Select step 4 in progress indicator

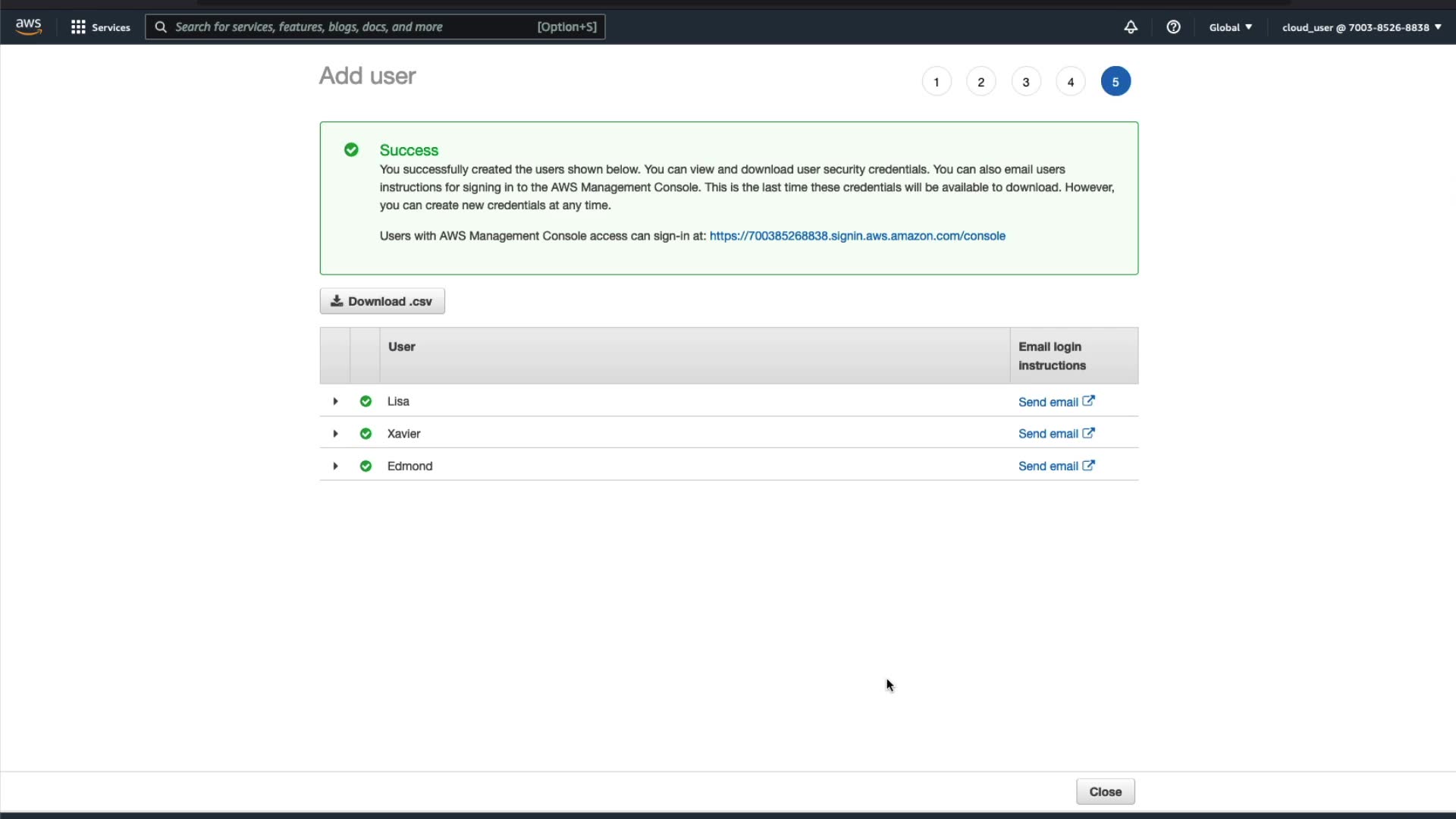1071,82
